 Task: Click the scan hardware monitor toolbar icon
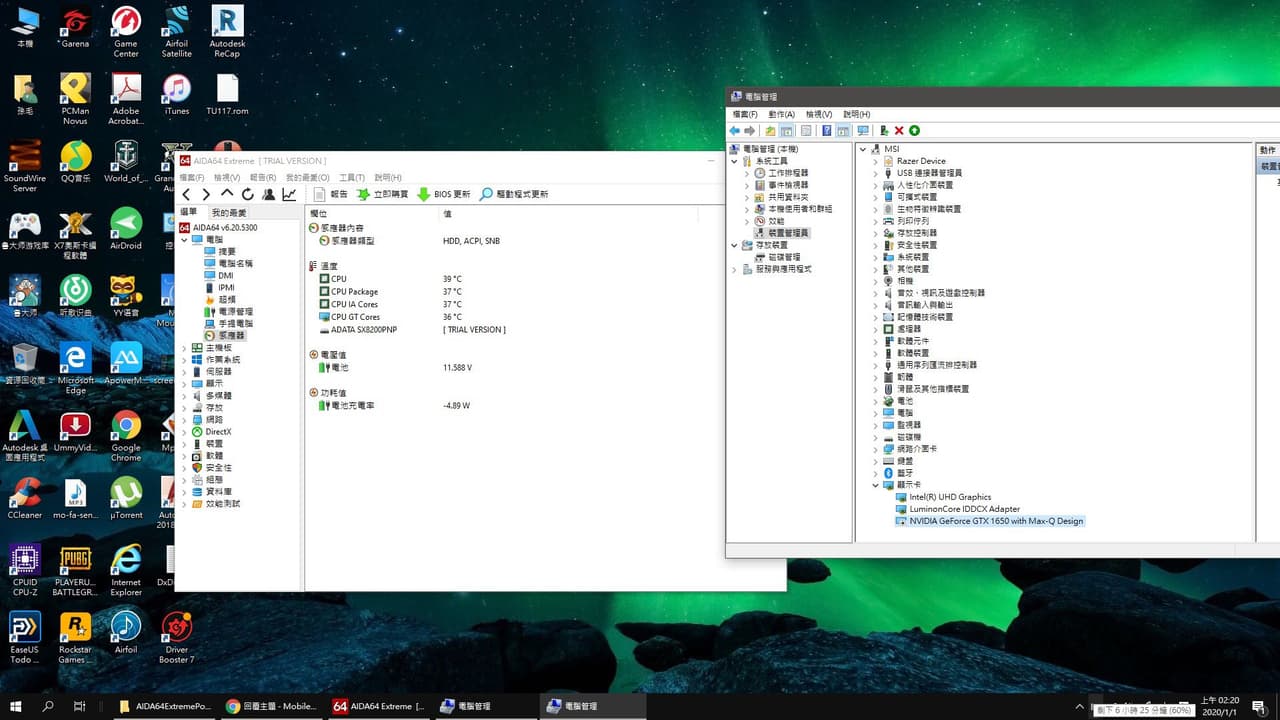point(863,130)
